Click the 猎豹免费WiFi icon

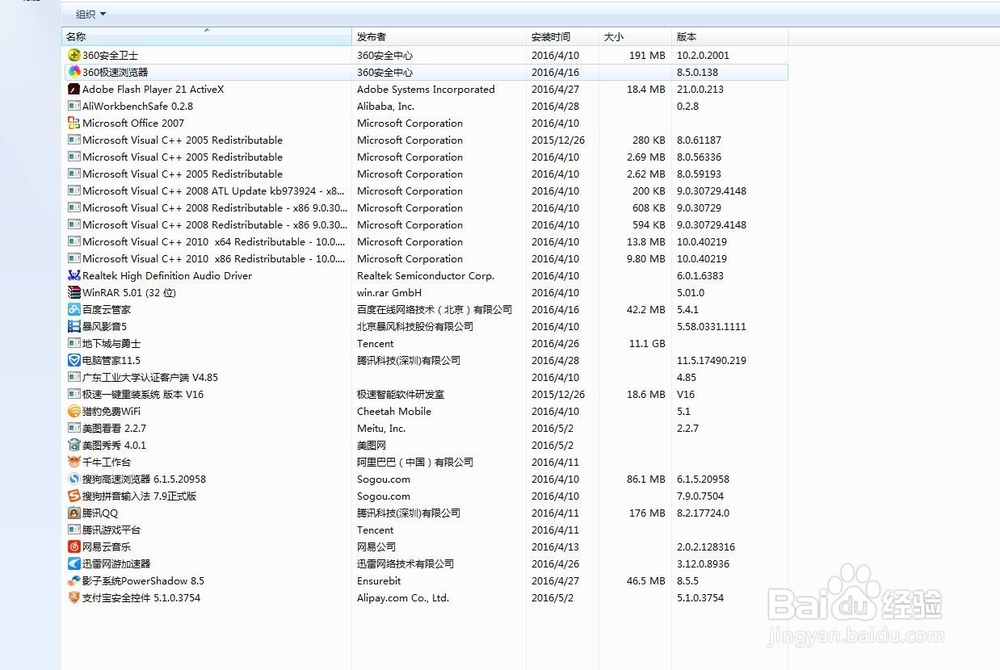coord(74,411)
